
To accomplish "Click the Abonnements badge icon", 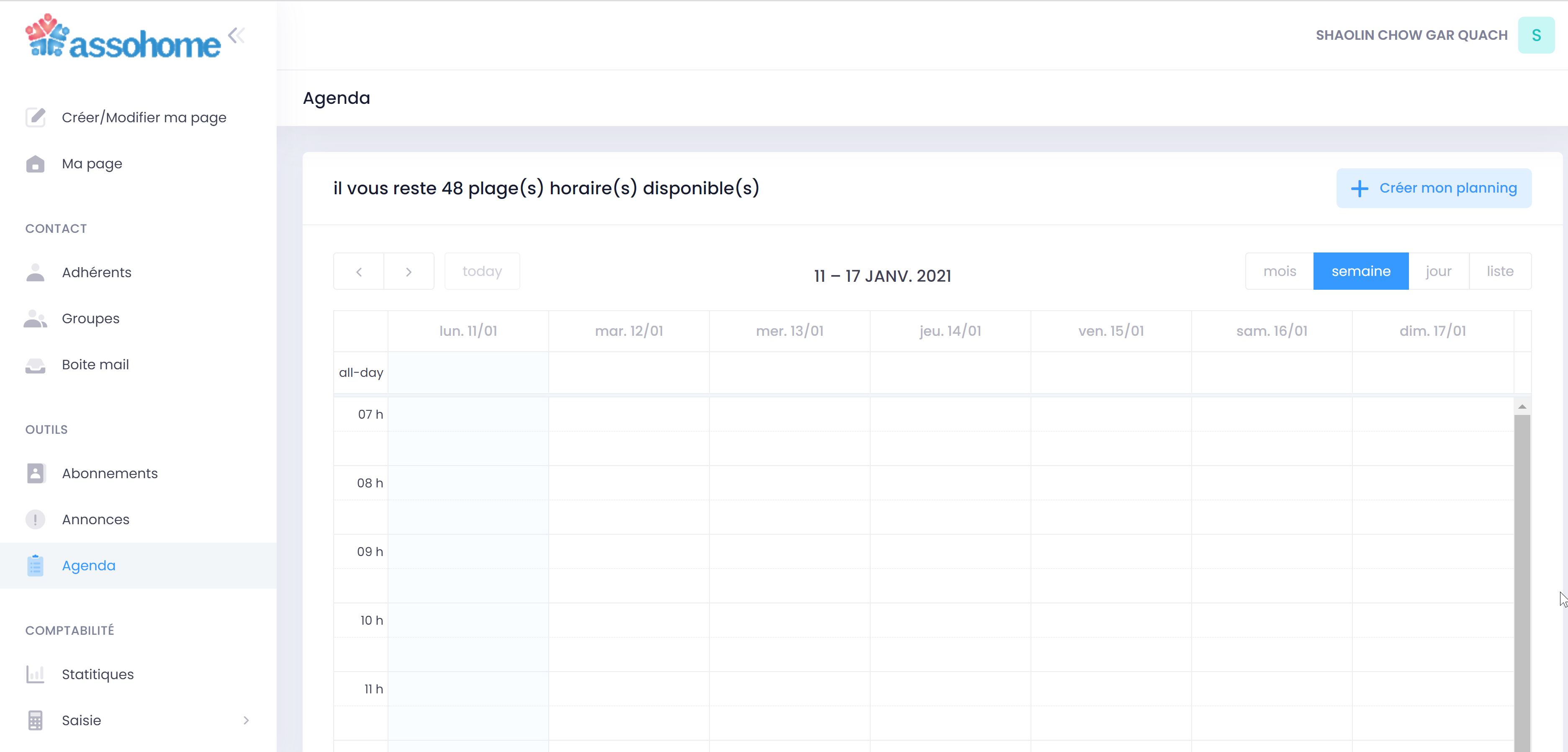I will point(35,473).
